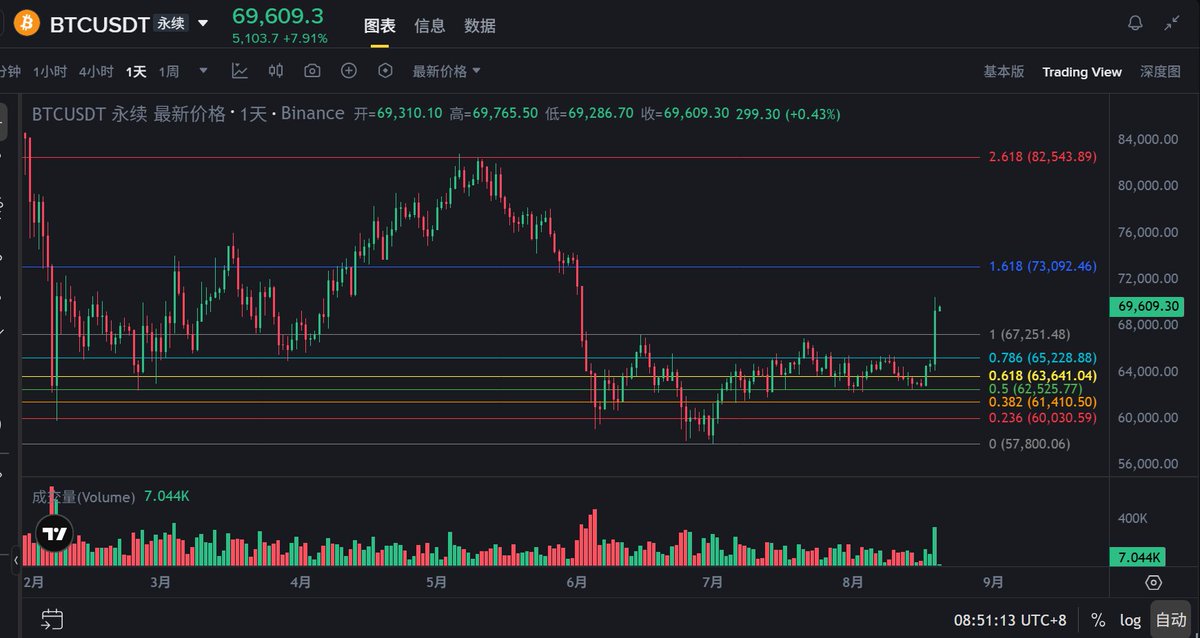Toggle 自动 auto scale button
This screenshot has height=638, width=1200.
click(1171, 620)
